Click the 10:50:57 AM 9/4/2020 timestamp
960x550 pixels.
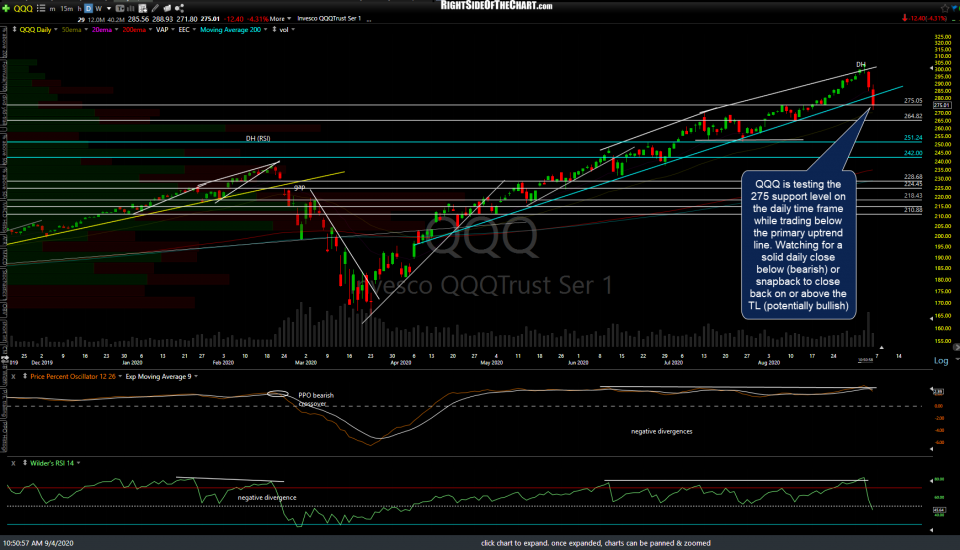click(x=38, y=543)
